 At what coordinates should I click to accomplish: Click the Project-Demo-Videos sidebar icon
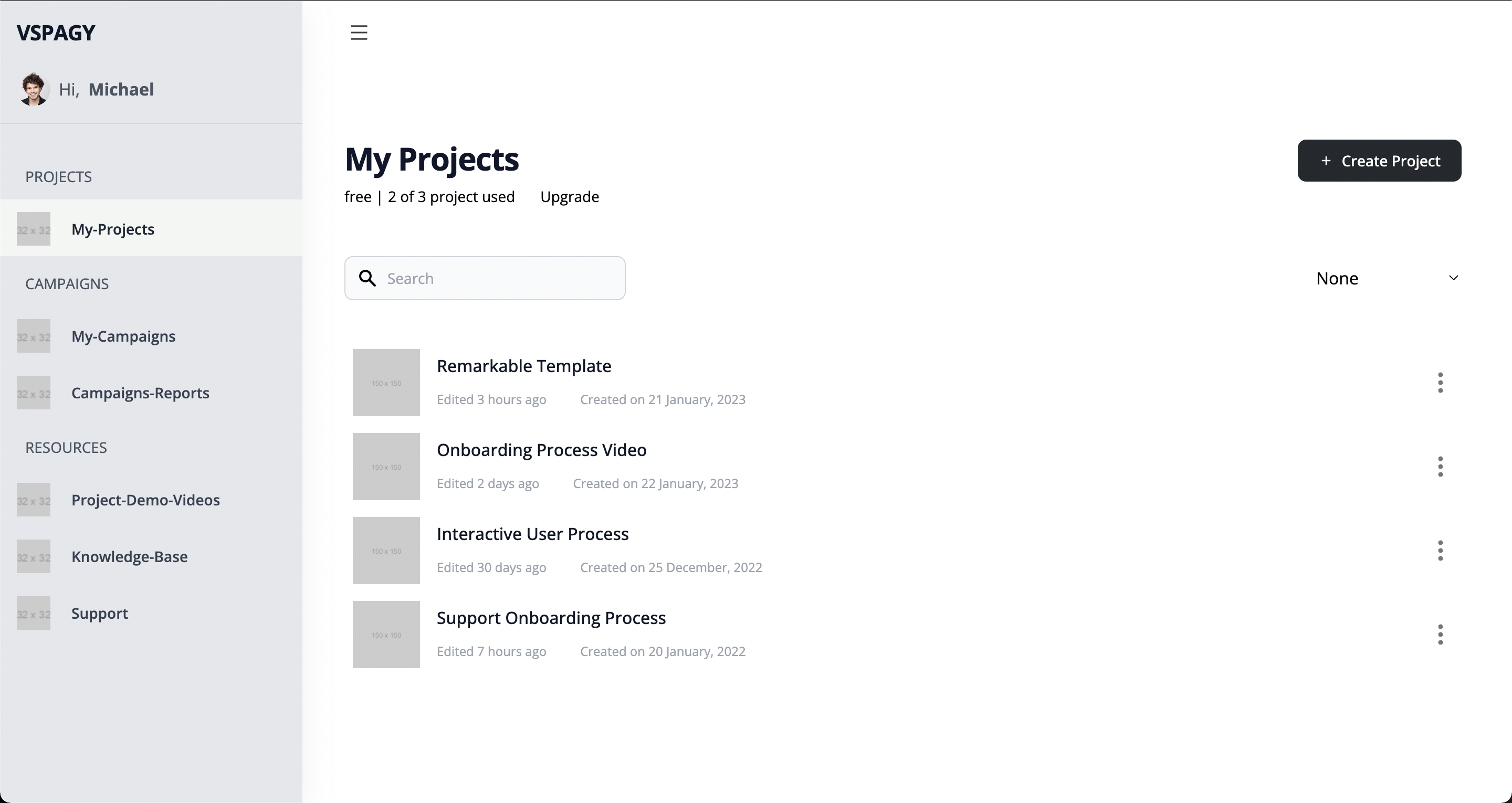[33, 500]
